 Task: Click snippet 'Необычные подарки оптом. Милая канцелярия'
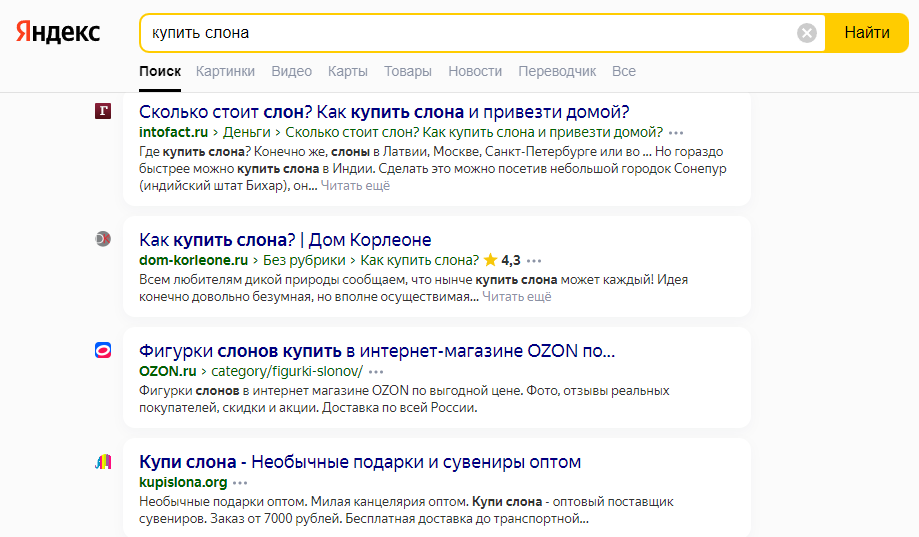[x=304, y=502]
